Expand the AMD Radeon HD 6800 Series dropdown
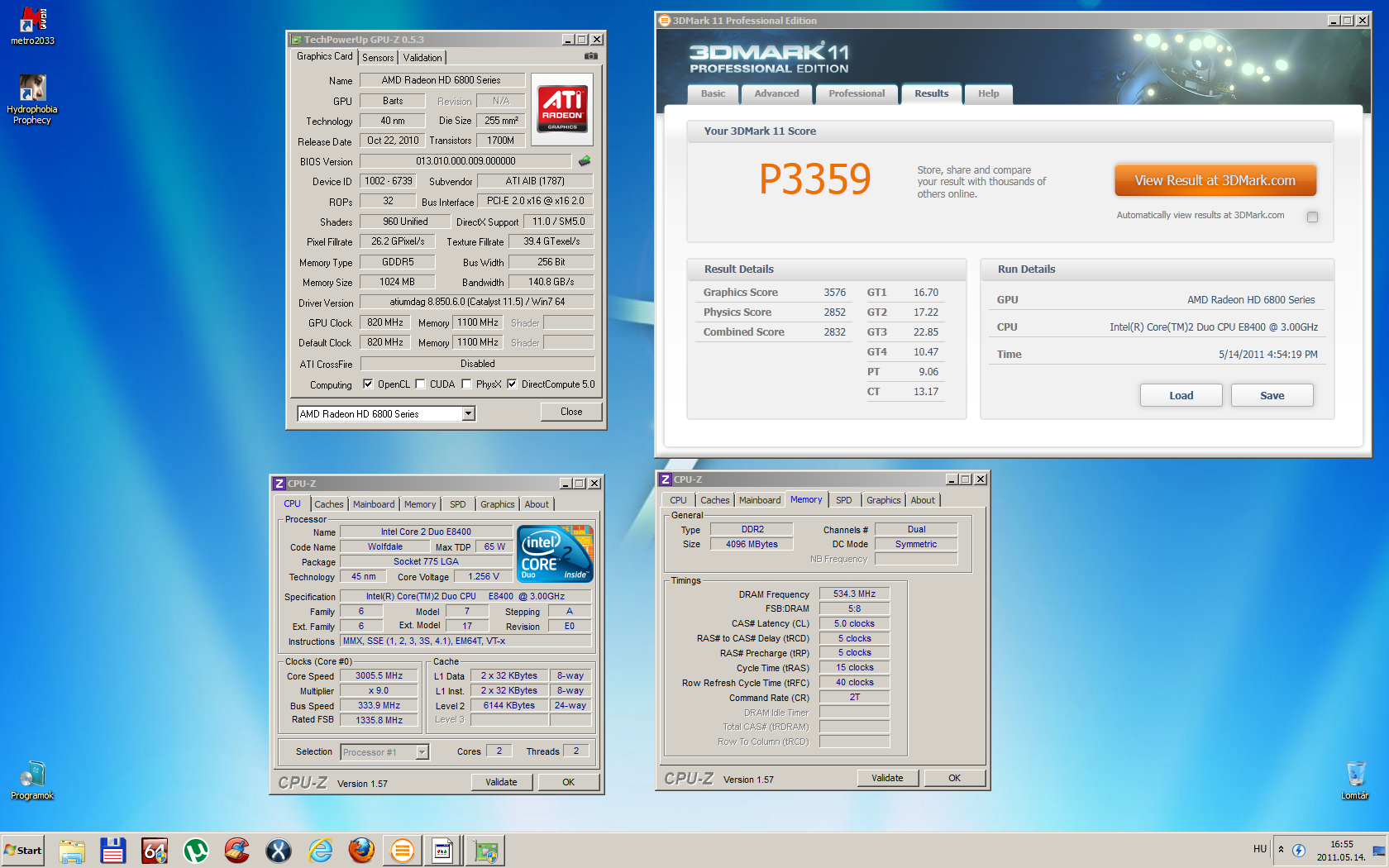 pyautogui.click(x=468, y=413)
